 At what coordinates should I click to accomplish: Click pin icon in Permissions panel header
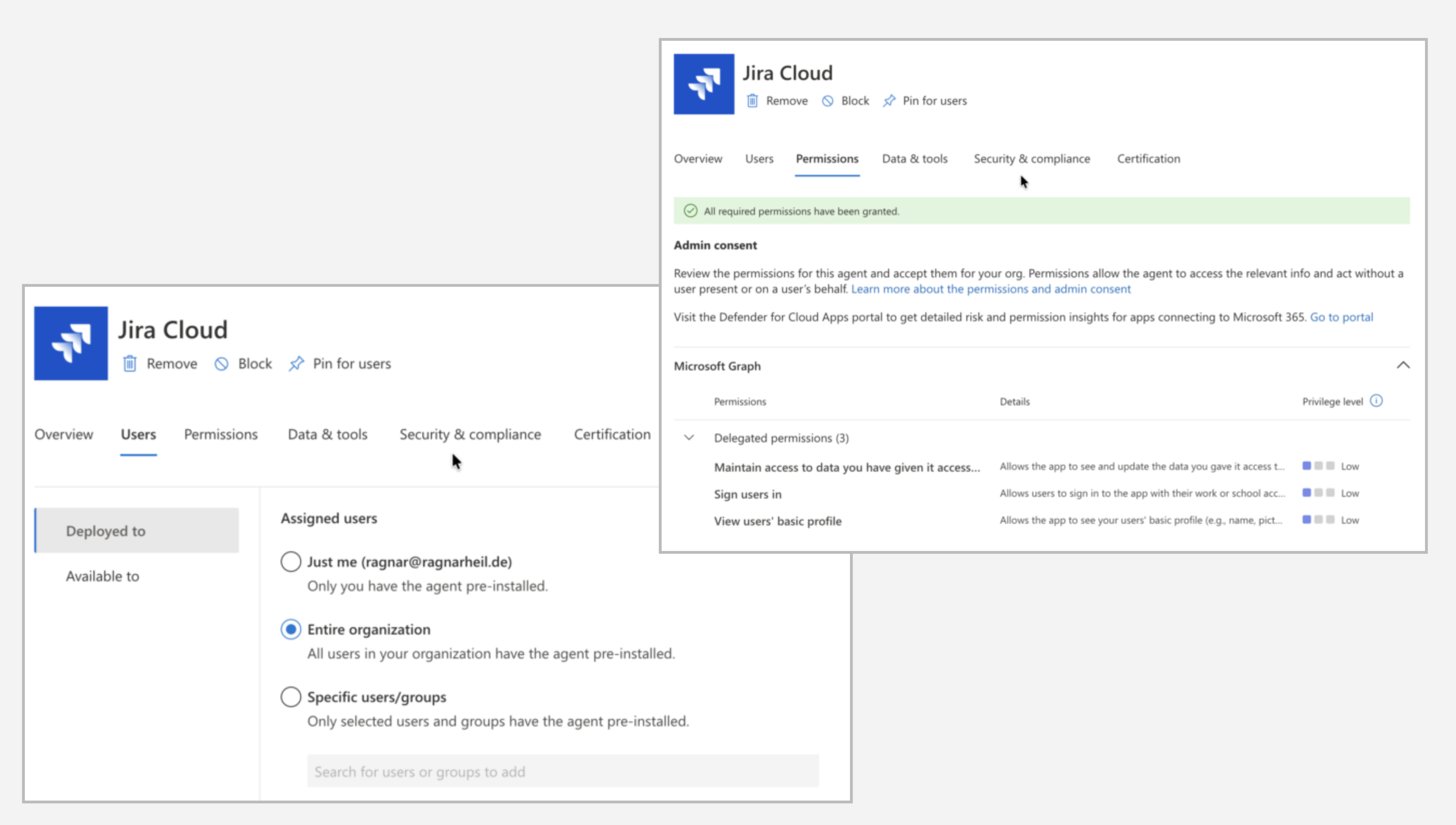tap(889, 101)
